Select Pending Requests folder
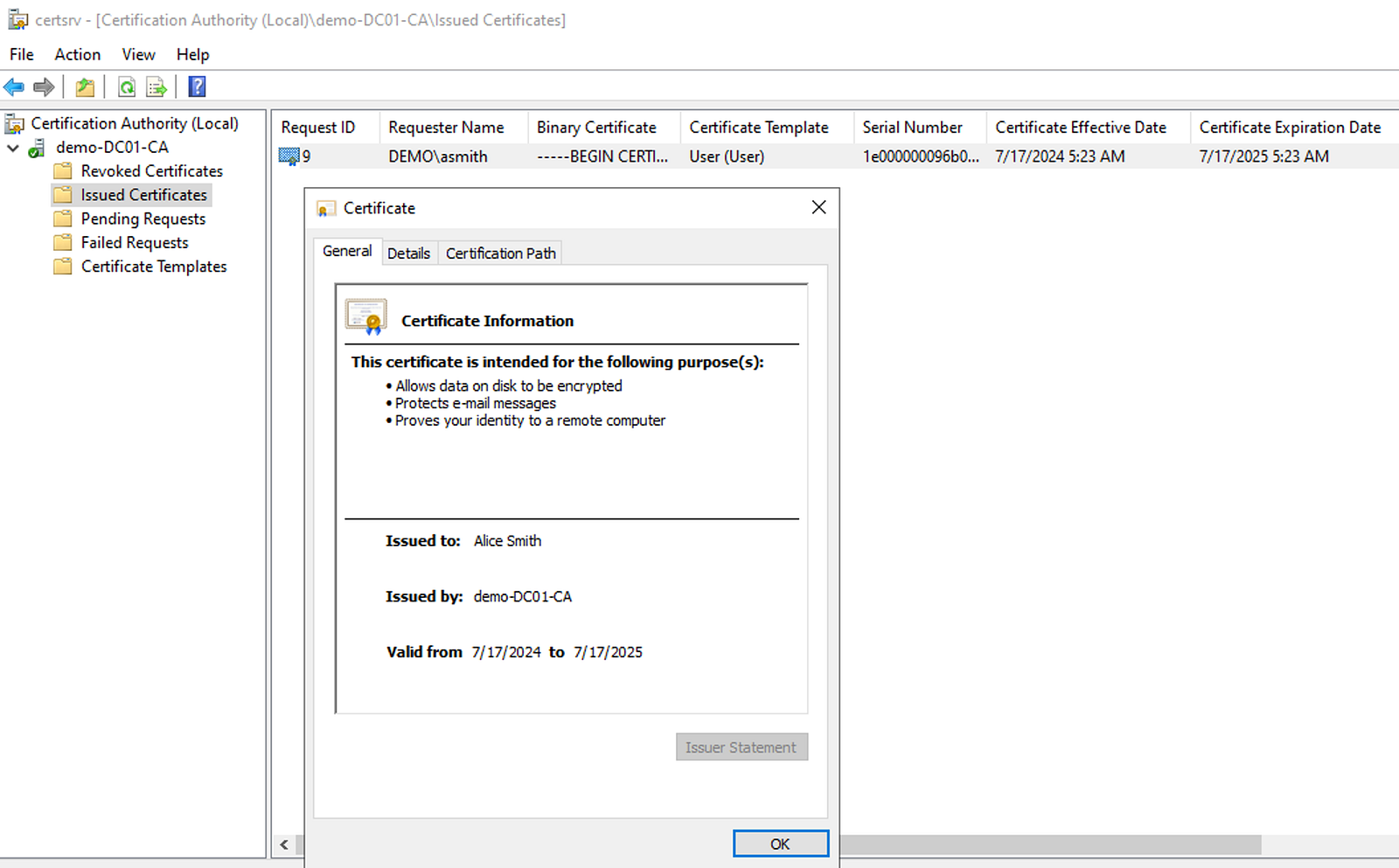This screenshot has width=1399, height=868. click(x=143, y=219)
